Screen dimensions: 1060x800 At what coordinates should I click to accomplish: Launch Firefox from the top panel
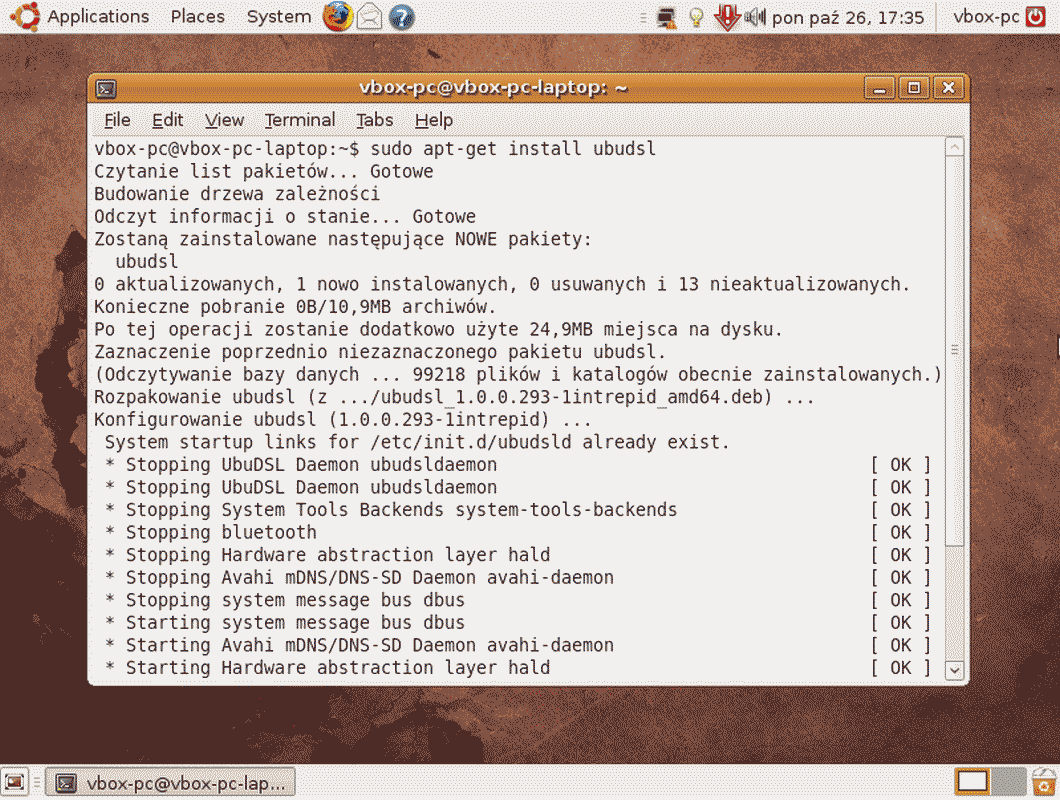click(337, 17)
